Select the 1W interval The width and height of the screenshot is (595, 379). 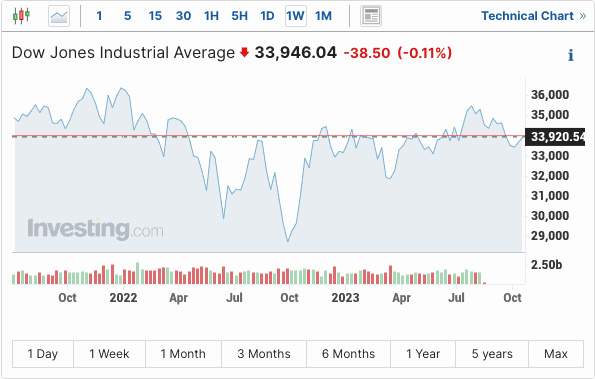coord(296,16)
